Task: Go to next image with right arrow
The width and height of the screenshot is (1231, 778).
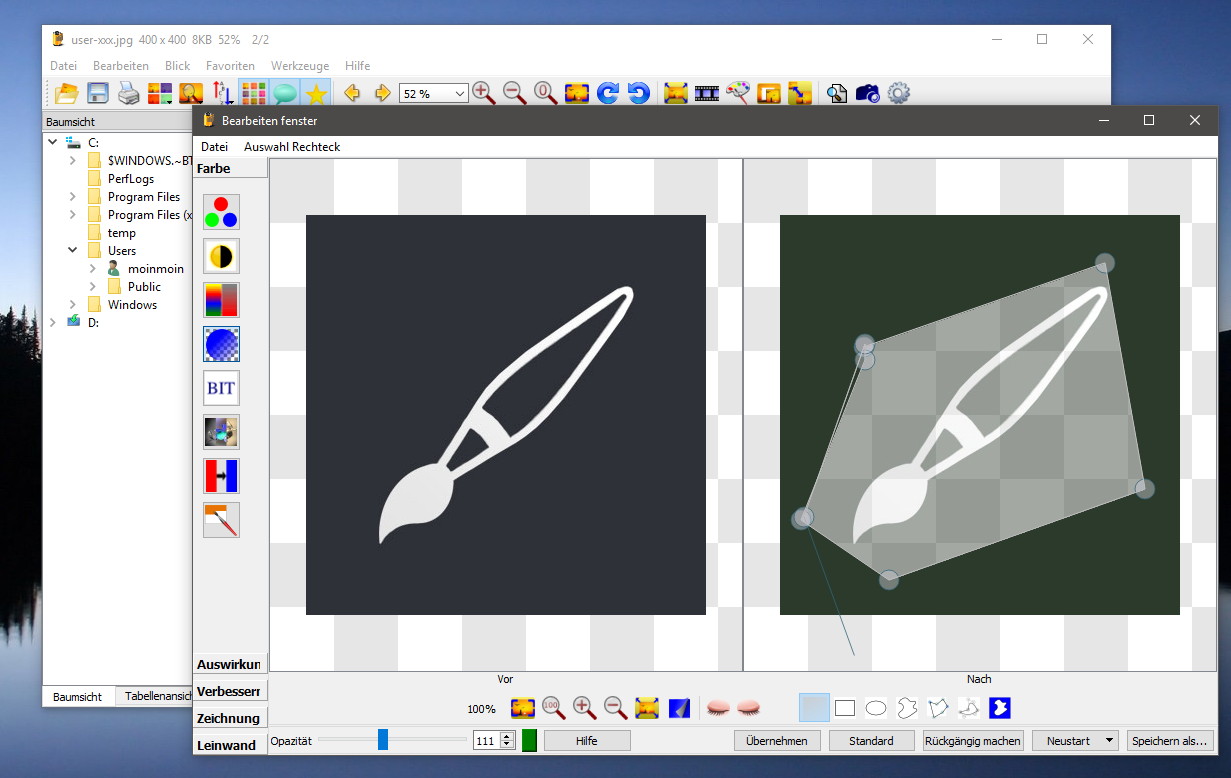Action: point(382,93)
